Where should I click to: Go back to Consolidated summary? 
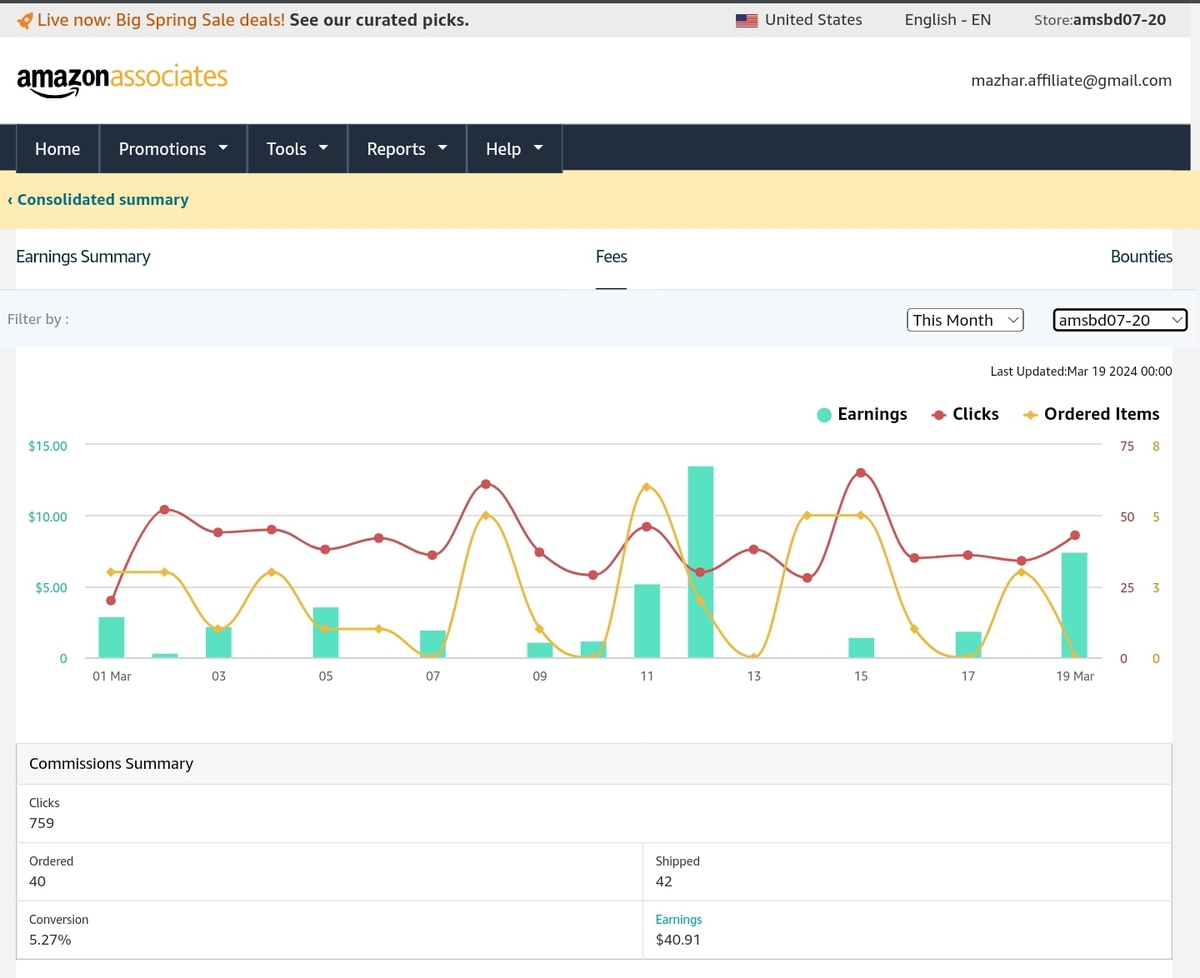tap(98, 200)
